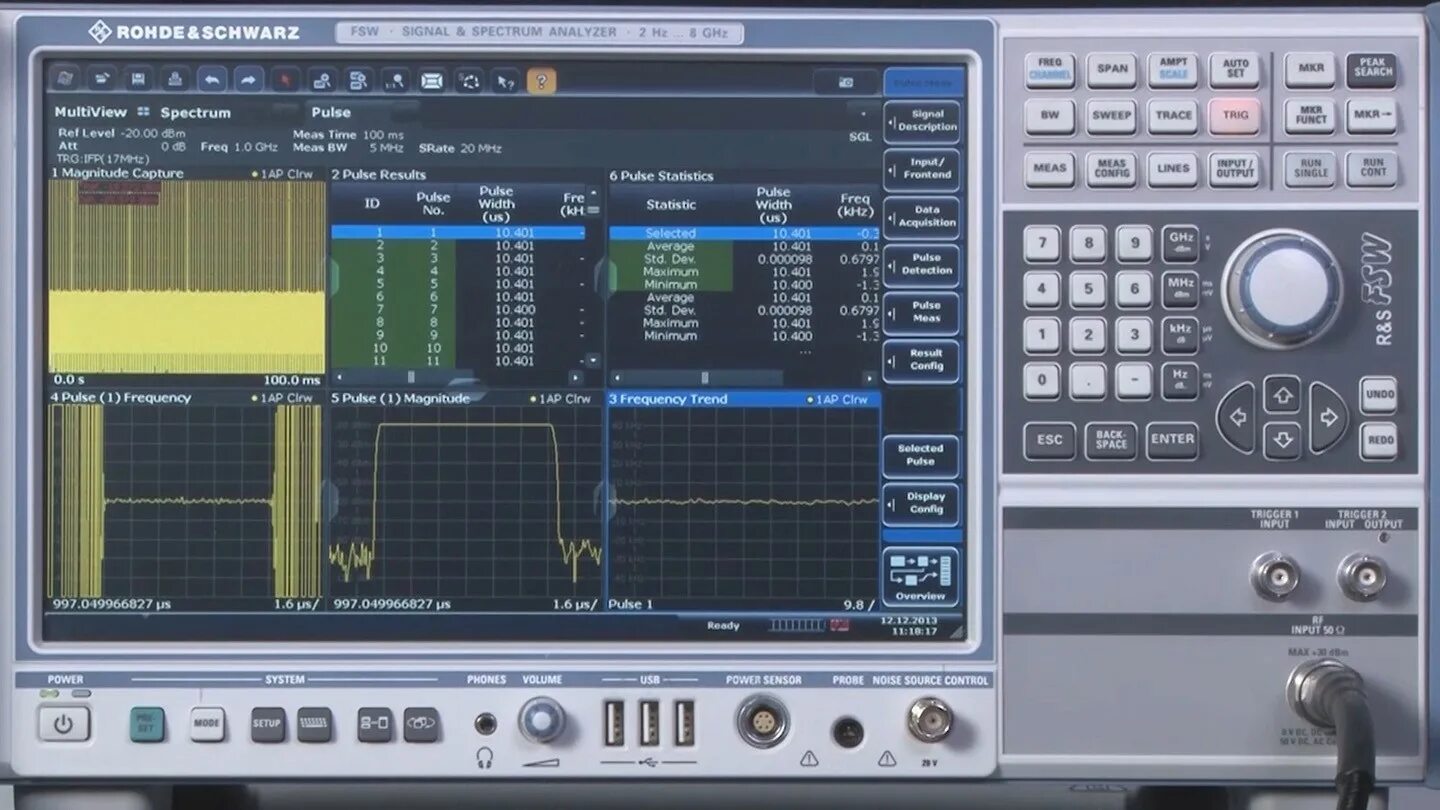Click the zoom off (1:1) toolbar icon

point(395,79)
